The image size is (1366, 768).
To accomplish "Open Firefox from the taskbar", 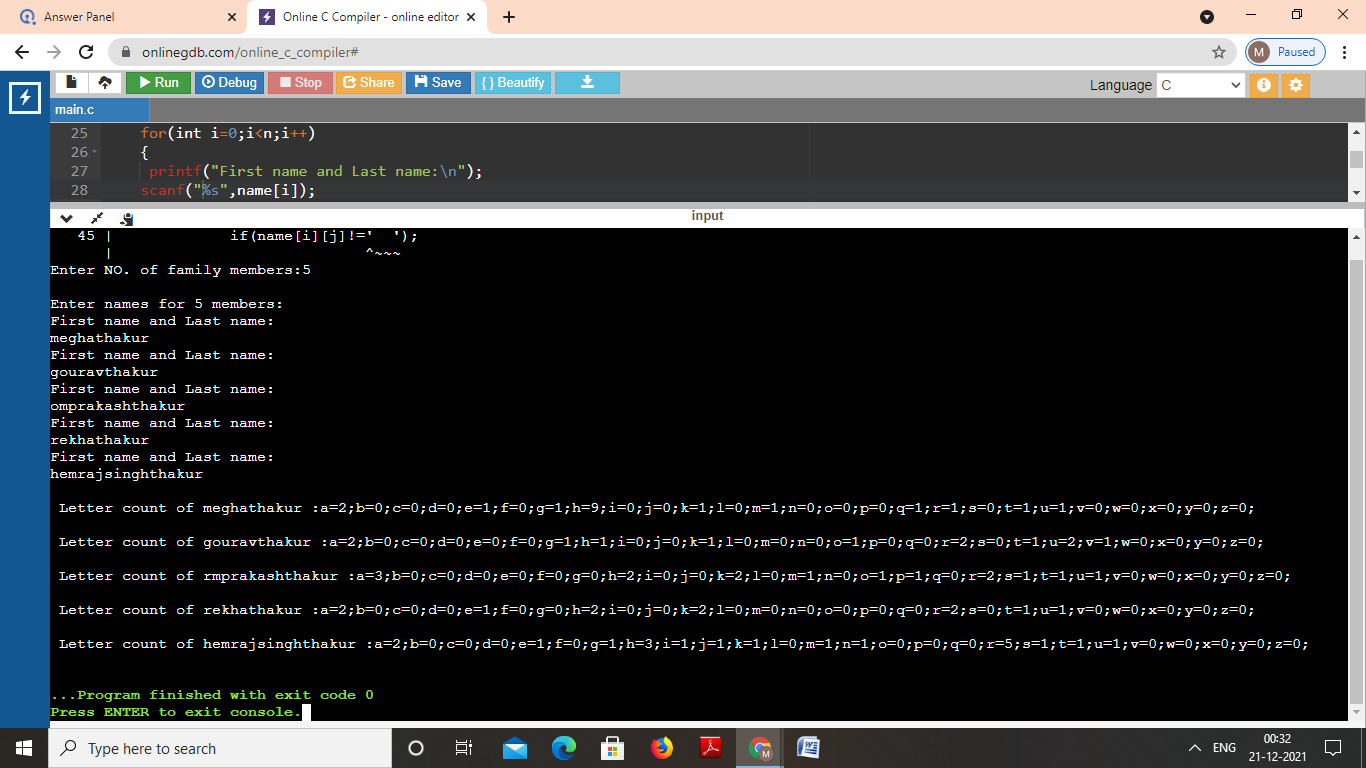I will coord(662,748).
